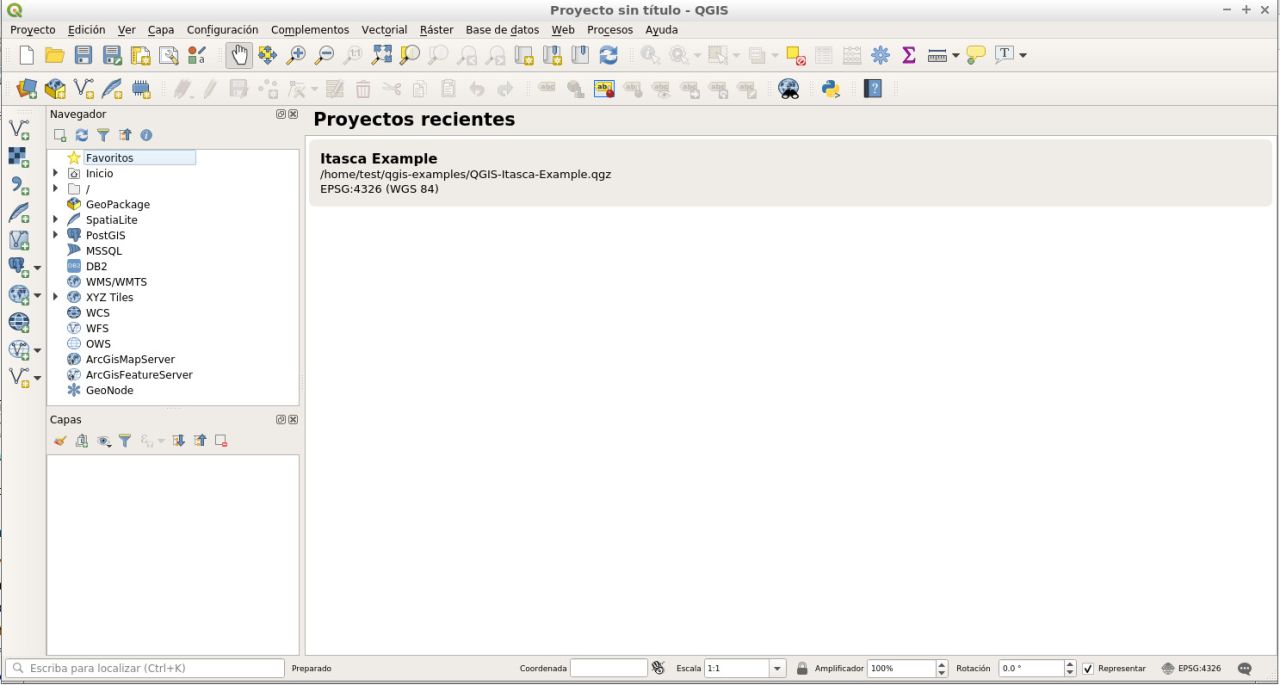The width and height of the screenshot is (1280, 685).
Task: Create new SpatiaLite layer feather icon
Action: [x=112, y=89]
